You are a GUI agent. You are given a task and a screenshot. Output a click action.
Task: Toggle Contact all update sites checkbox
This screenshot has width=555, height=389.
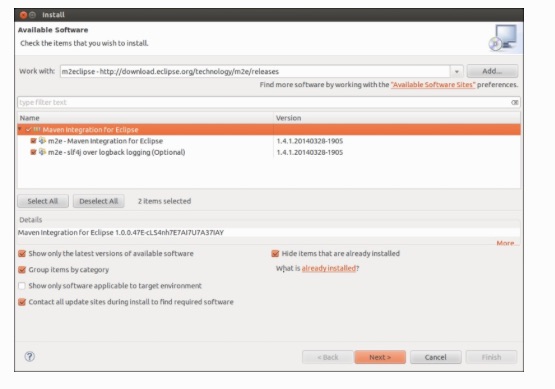coord(22,302)
